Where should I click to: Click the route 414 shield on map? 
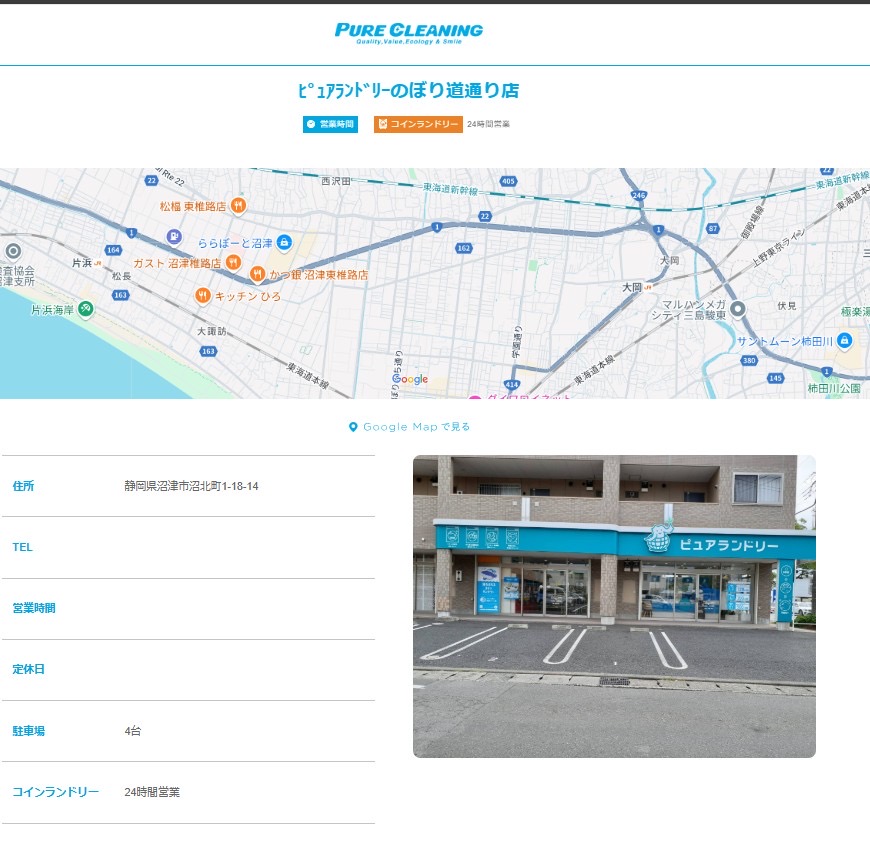(x=512, y=384)
